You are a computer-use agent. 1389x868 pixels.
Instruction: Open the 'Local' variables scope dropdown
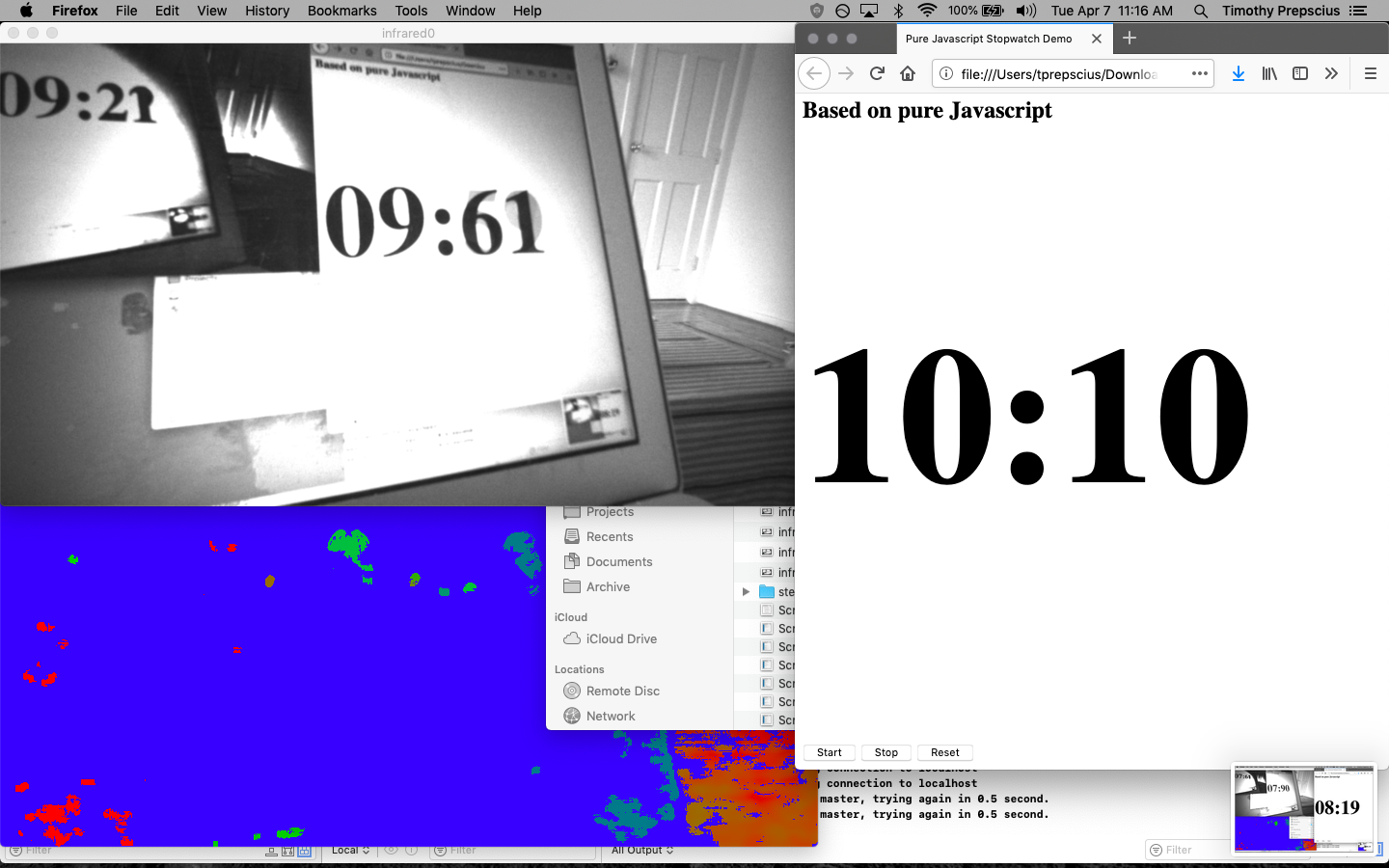tap(349, 850)
